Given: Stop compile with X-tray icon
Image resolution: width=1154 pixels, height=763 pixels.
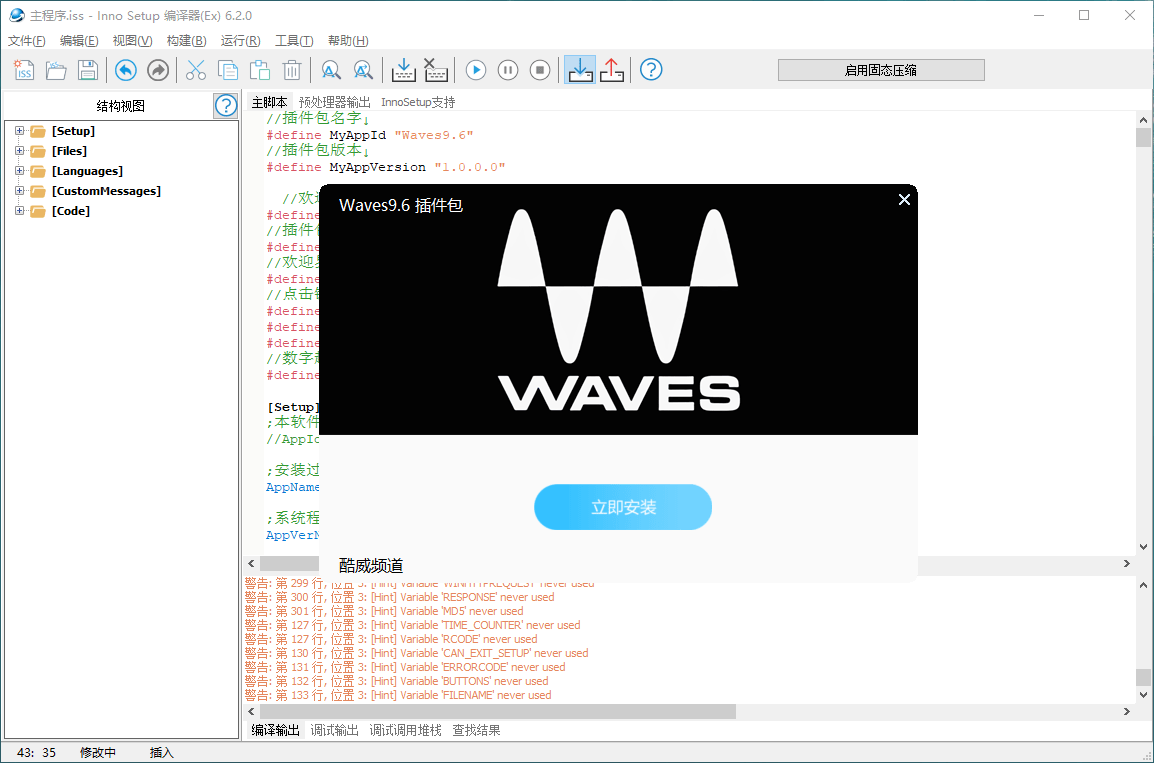Looking at the screenshot, I should point(436,70).
